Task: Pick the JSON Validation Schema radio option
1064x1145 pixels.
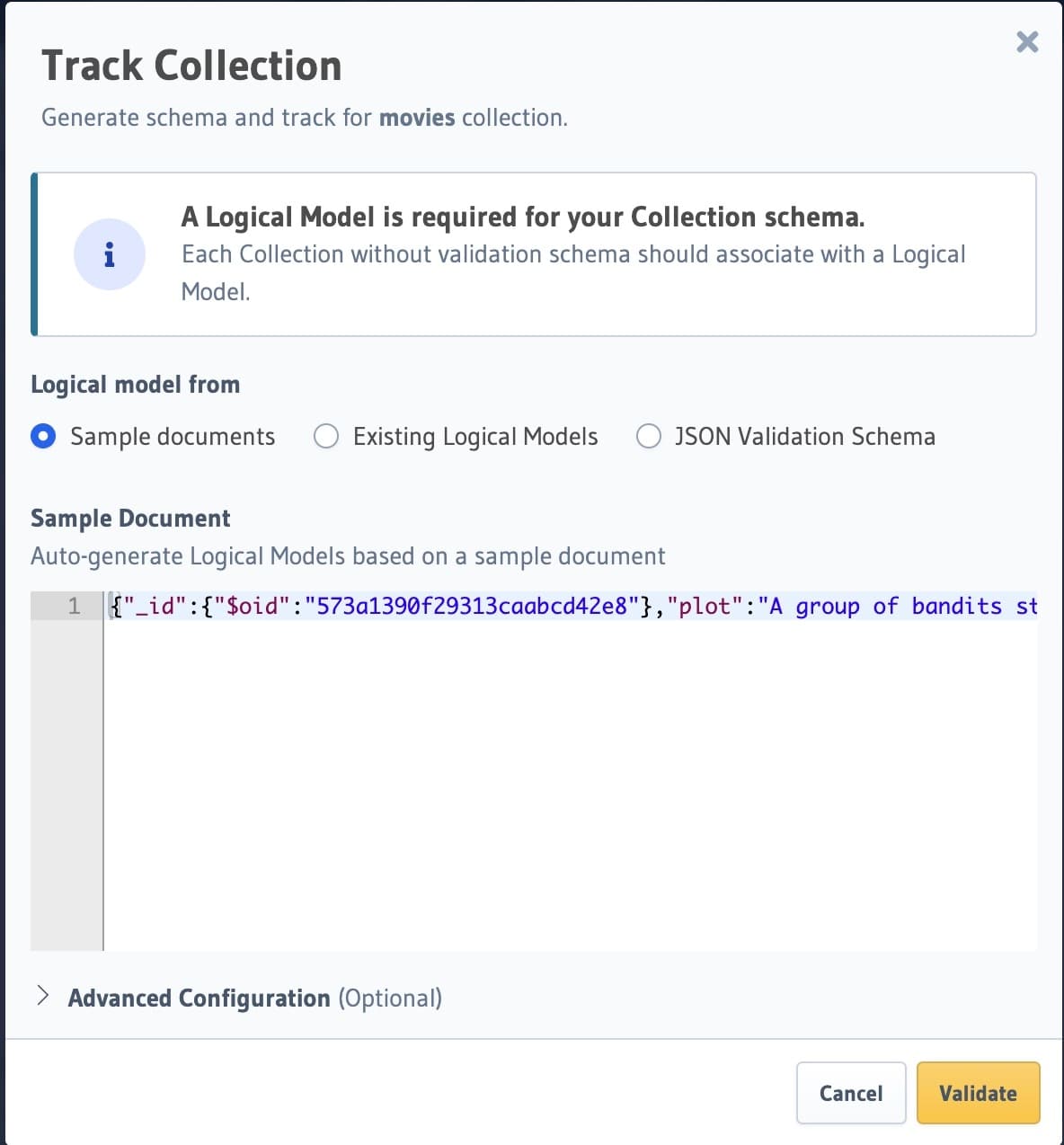Action: [x=648, y=437]
